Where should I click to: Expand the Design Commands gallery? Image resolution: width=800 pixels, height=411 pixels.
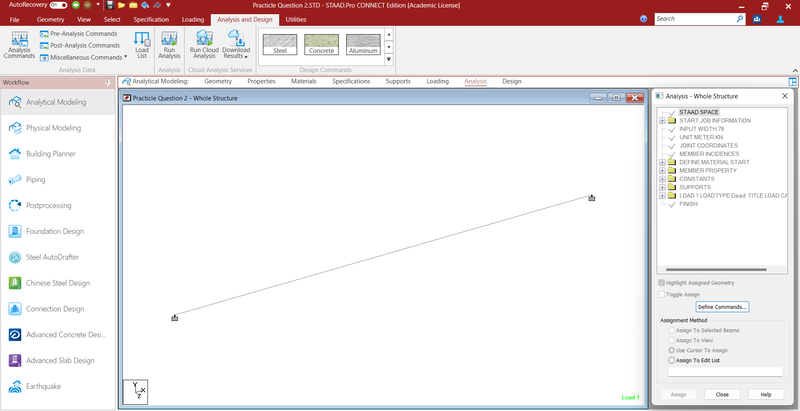(x=389, y=60)
